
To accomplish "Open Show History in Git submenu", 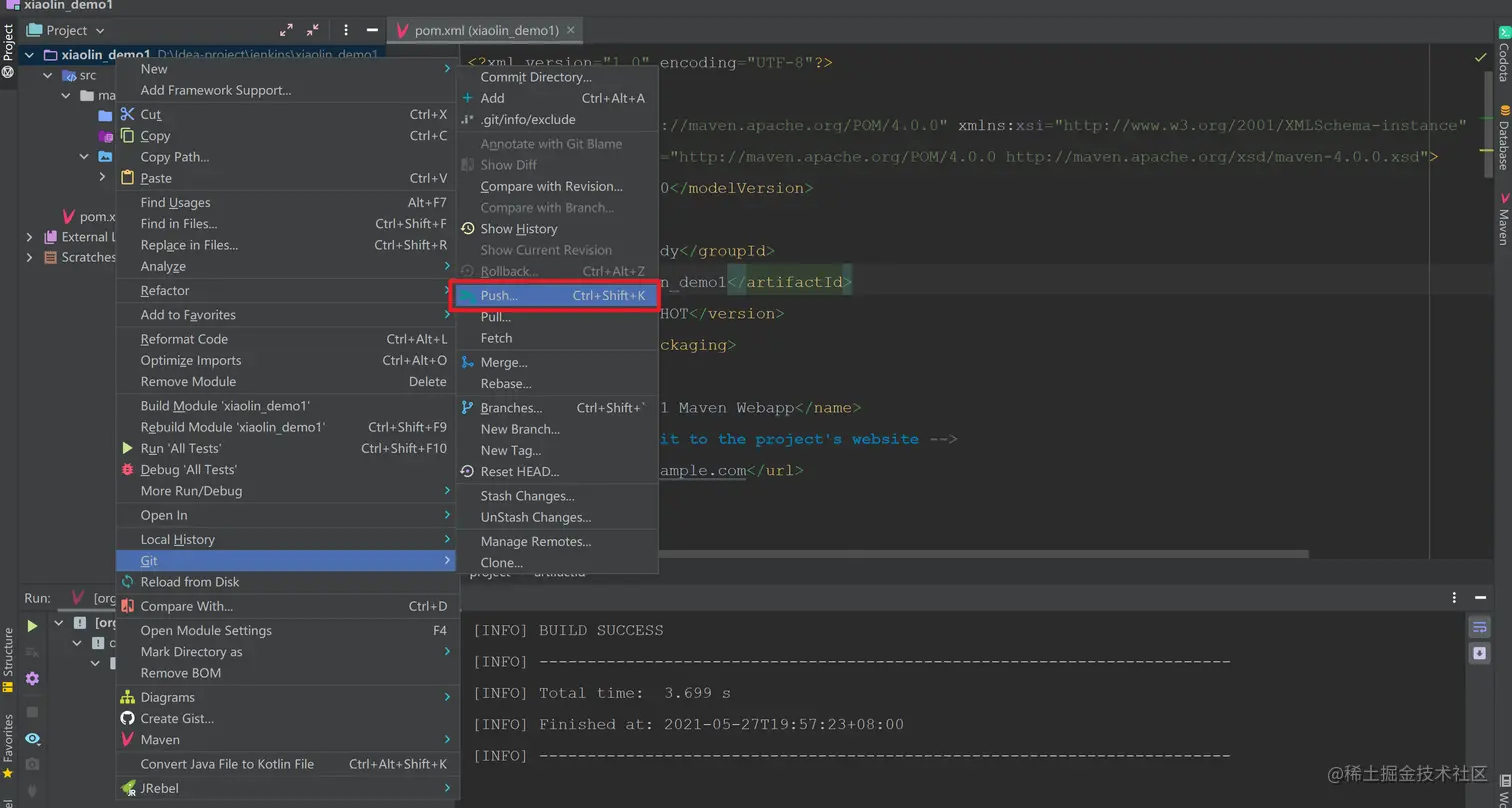I will click(556, 229).
